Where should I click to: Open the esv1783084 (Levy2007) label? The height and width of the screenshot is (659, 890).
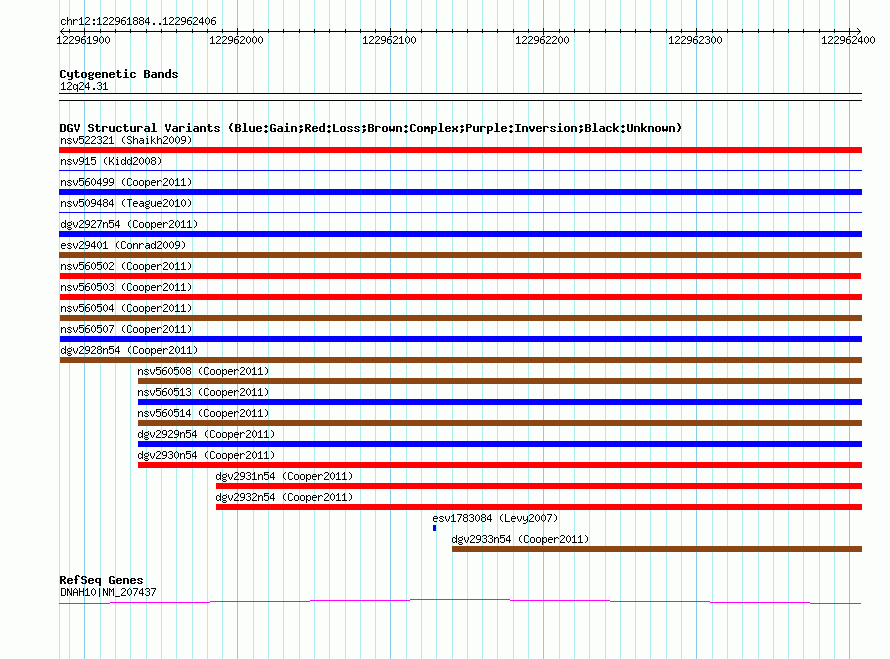coord(495,518)
